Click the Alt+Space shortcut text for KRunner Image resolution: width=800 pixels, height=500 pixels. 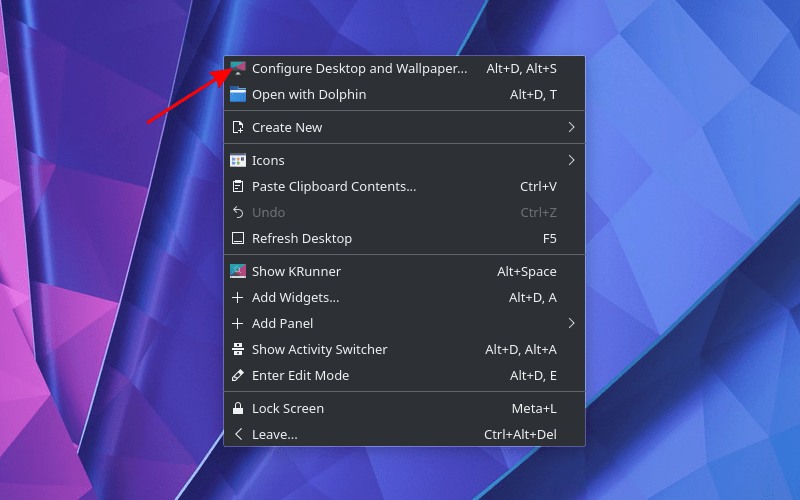click(527, 271)
